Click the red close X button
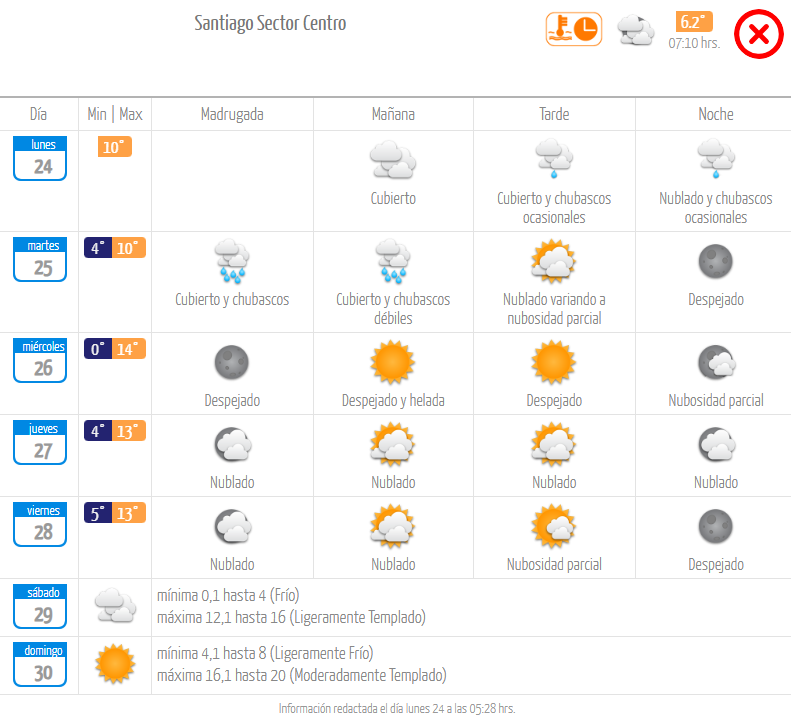Screen dimensions: 791x716 point(758,34)
